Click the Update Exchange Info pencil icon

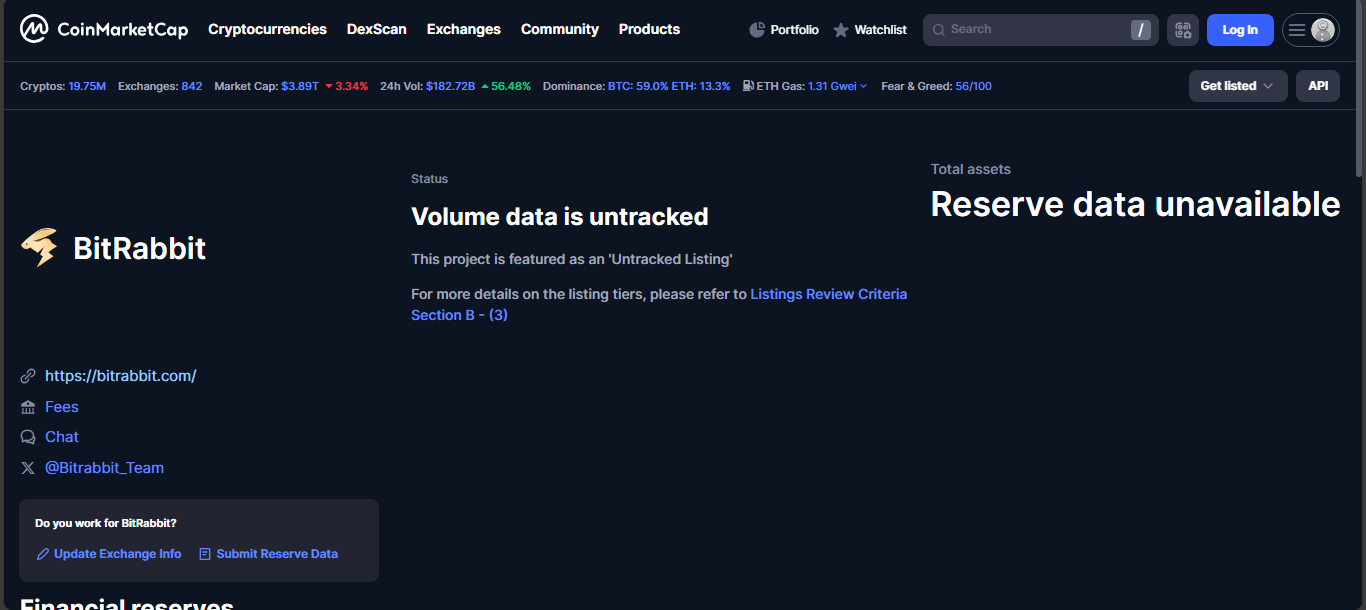[x=43, y=554]
